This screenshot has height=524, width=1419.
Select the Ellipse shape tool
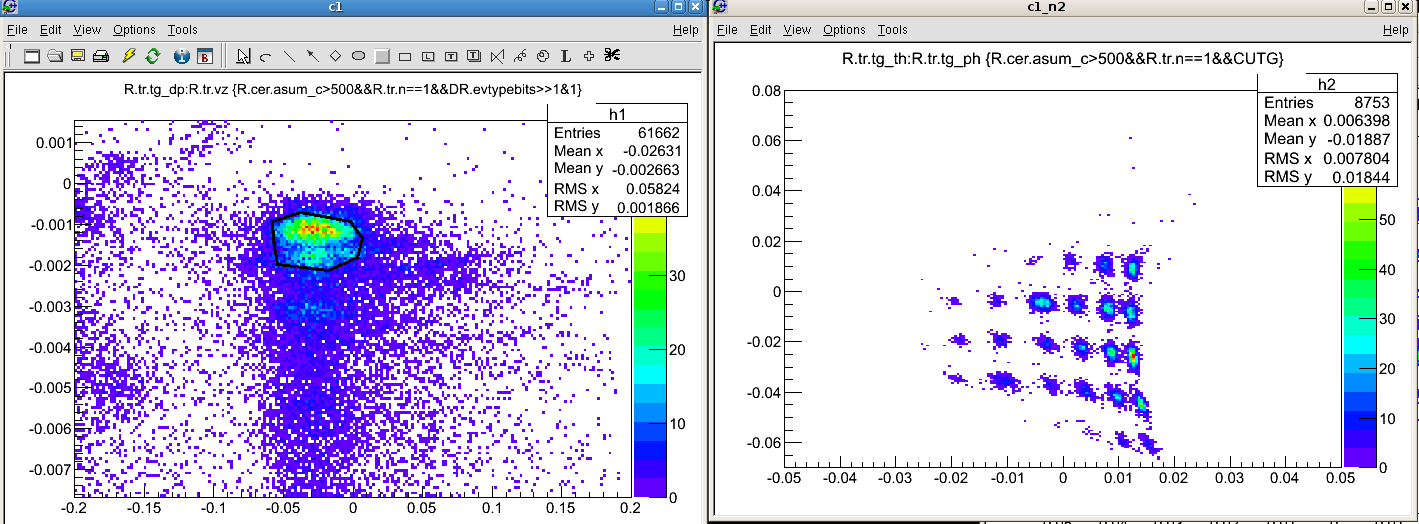(358, 56)
